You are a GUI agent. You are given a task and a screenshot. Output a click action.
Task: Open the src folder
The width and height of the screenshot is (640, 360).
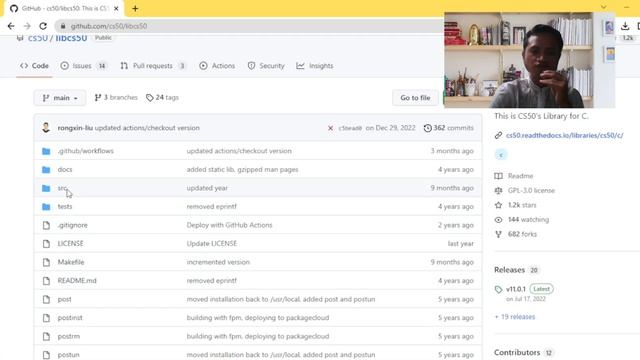[62, 188]
